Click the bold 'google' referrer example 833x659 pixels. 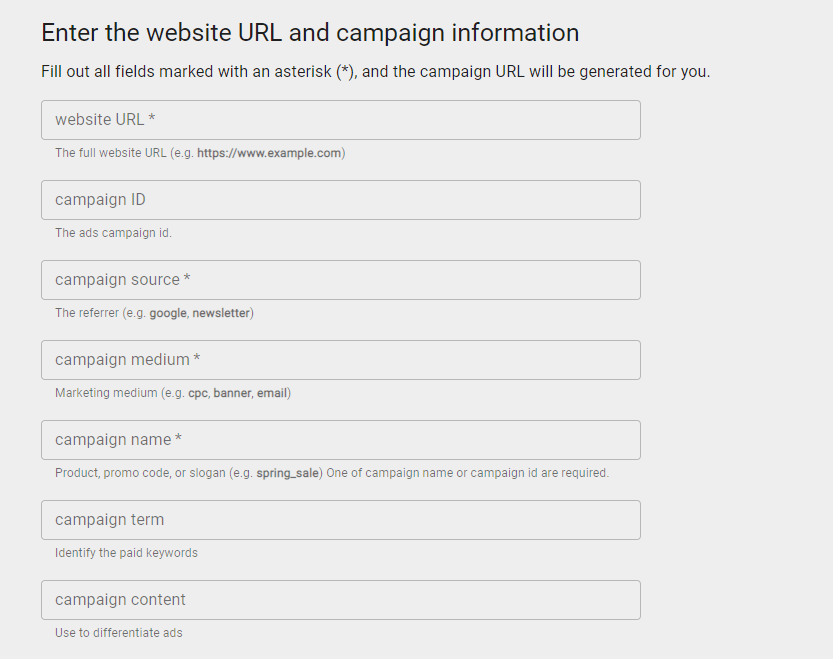click(168, 313)
